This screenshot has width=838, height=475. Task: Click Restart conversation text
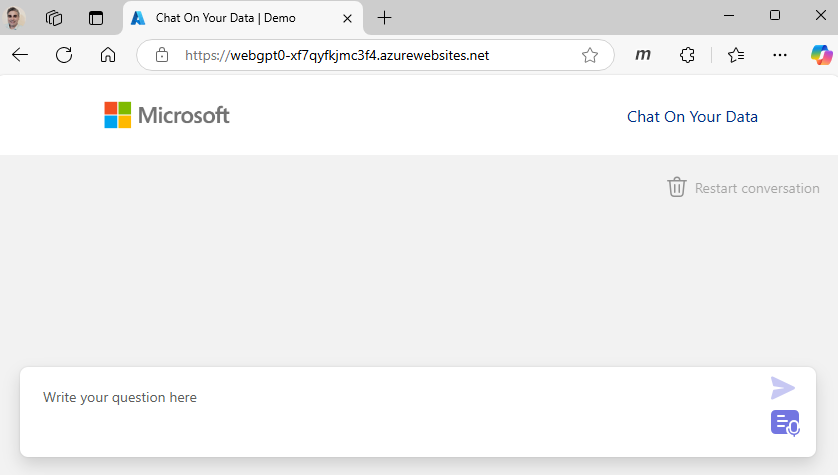(757, 188)
